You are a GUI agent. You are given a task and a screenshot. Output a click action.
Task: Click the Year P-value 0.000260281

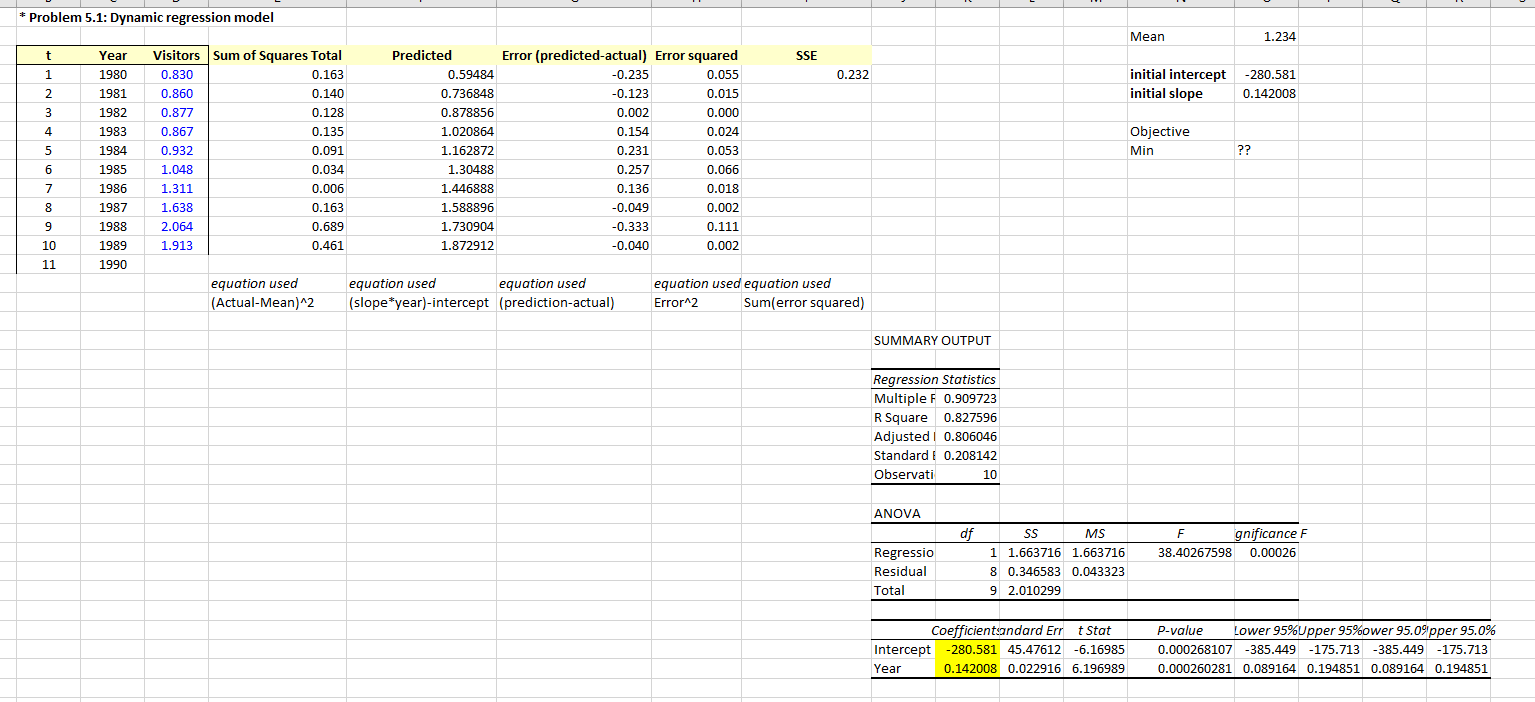click(x=1196, y=669)
